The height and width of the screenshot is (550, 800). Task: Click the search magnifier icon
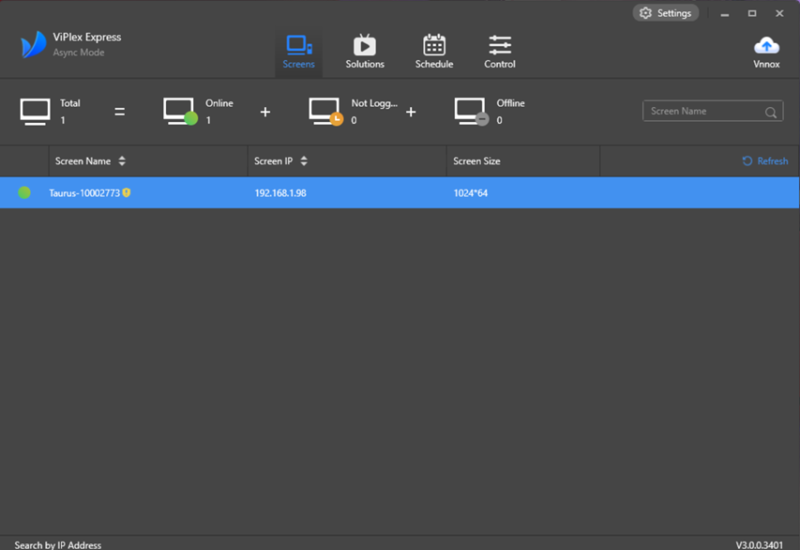pos(772,112)
